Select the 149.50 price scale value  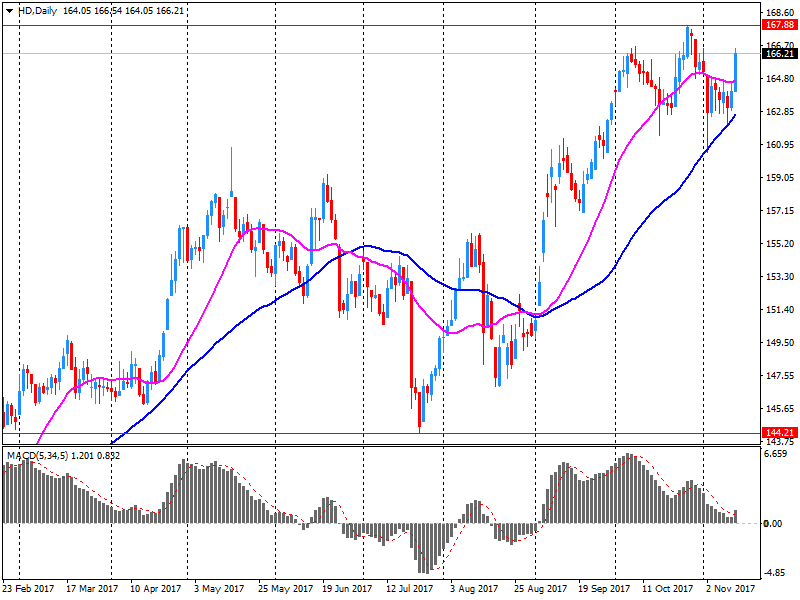point(780,342)
